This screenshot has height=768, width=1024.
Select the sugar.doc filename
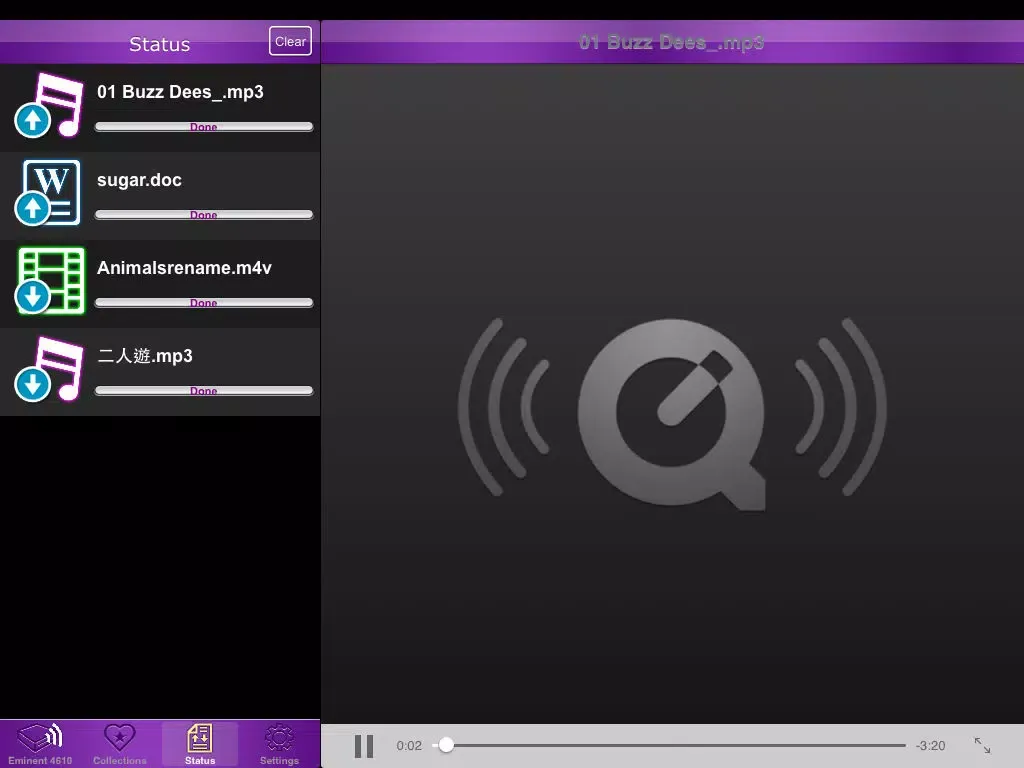(139, 180)
